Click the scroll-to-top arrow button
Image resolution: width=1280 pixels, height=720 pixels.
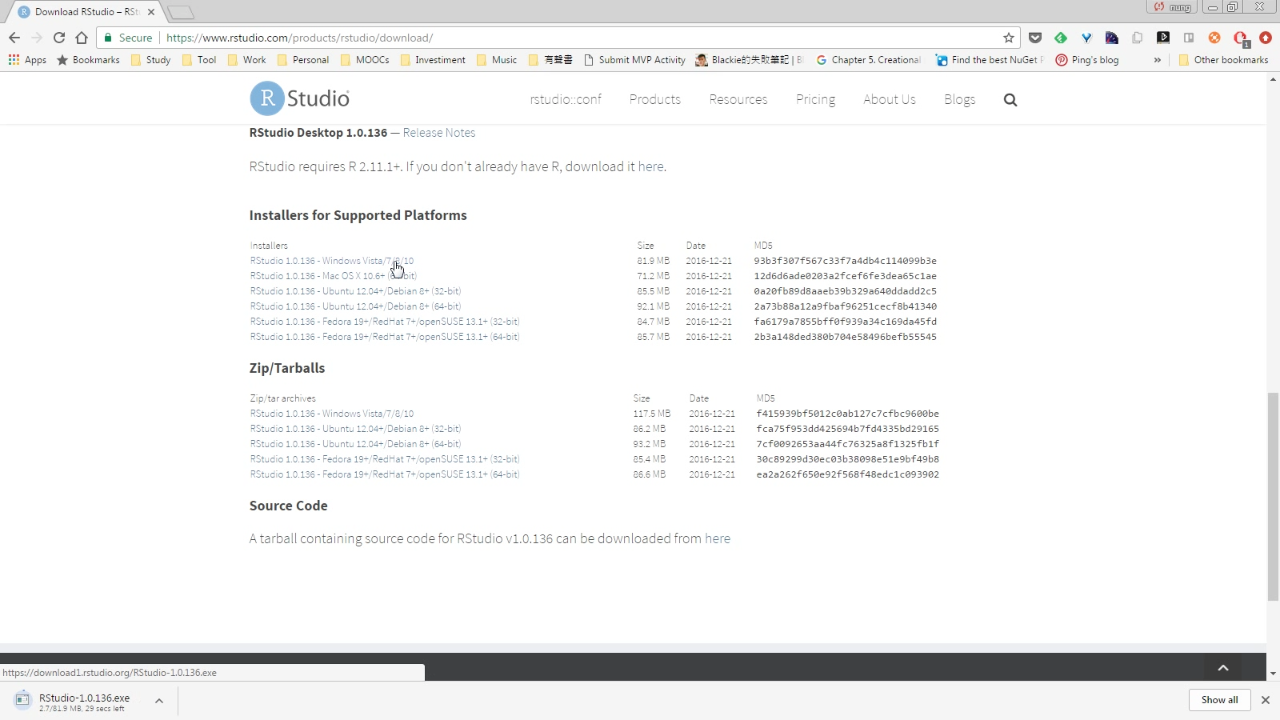click(1222, 668)
